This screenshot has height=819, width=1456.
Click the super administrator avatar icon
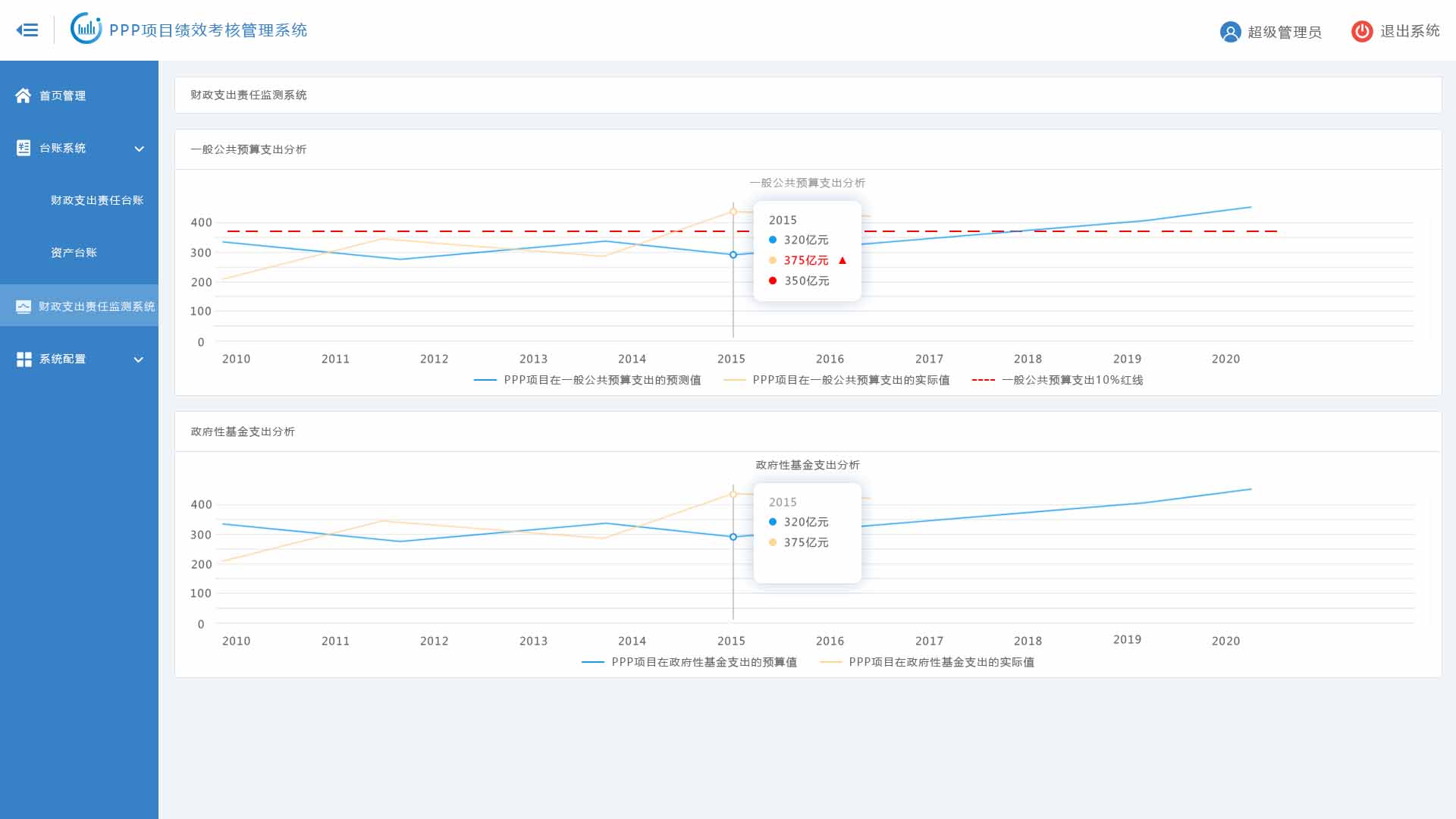point(1230,32)
